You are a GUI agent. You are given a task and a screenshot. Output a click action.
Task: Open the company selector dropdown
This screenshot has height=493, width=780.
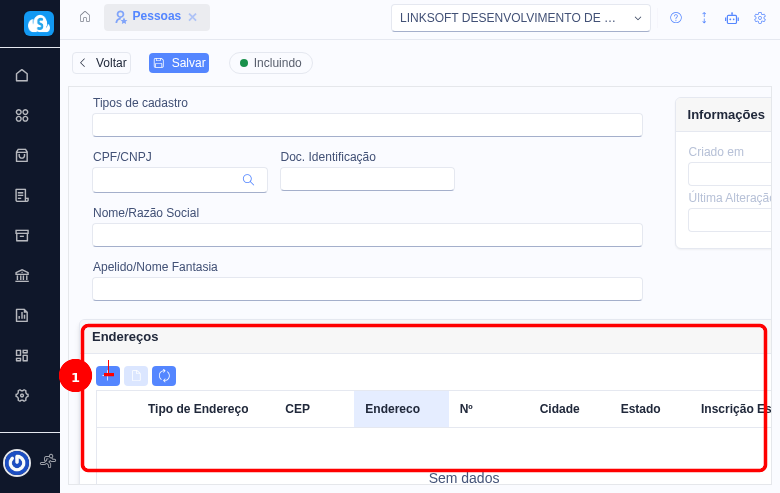pyautogui.click(x=521, y=18)
